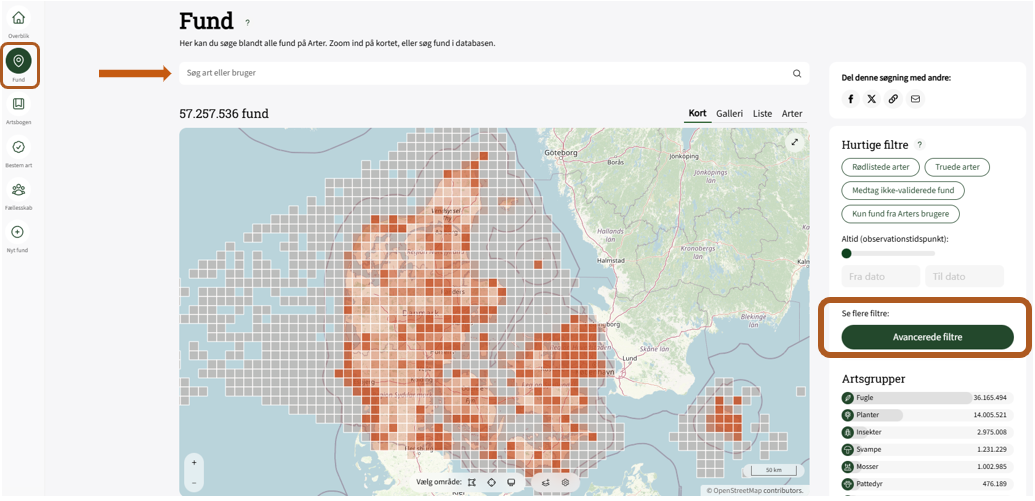Viewport: 1035px width, 501px height.
Task: Click the observation time slider handle
Action: (x=847, y=253)
